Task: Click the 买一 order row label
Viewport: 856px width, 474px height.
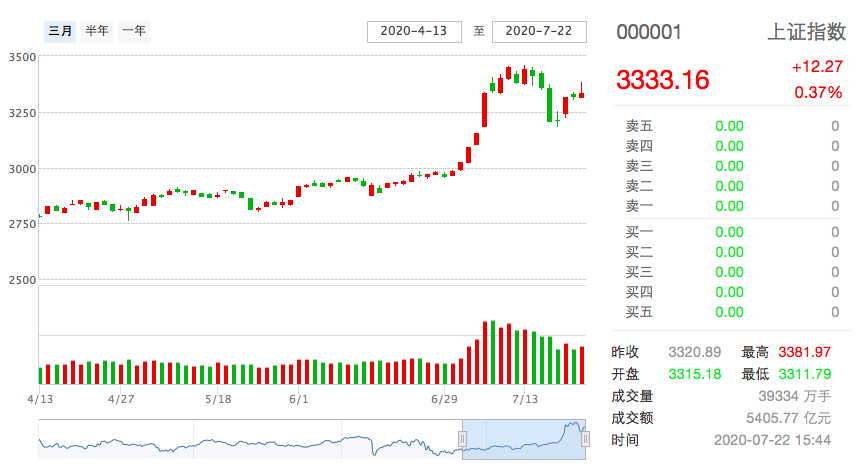Action: [639, 232]
